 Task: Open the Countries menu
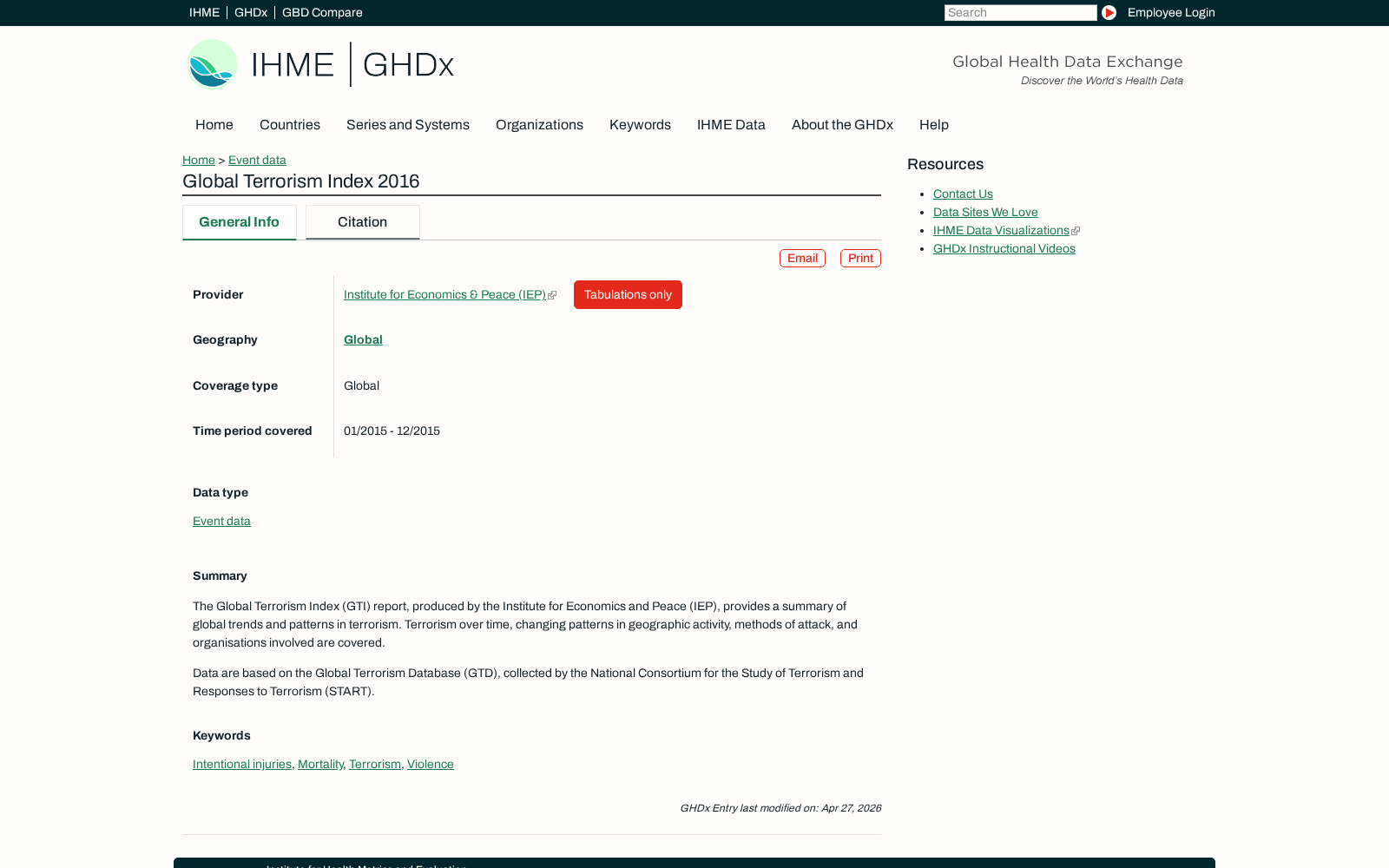click(290, 125)
